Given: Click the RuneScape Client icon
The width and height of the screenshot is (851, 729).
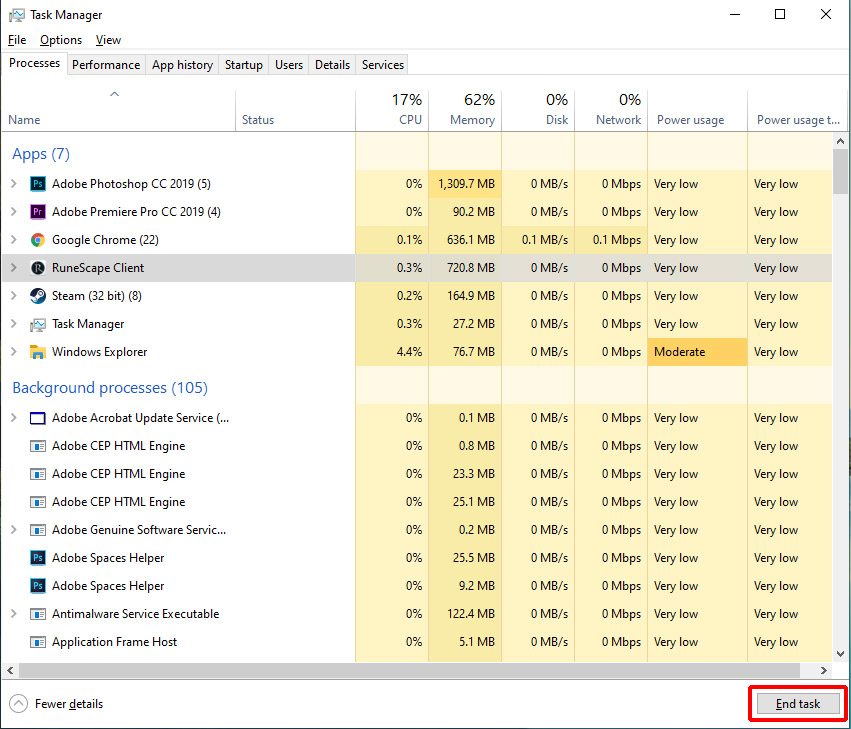Looking at the screenshot, I should pyautogui.click(x=37, y=268).
